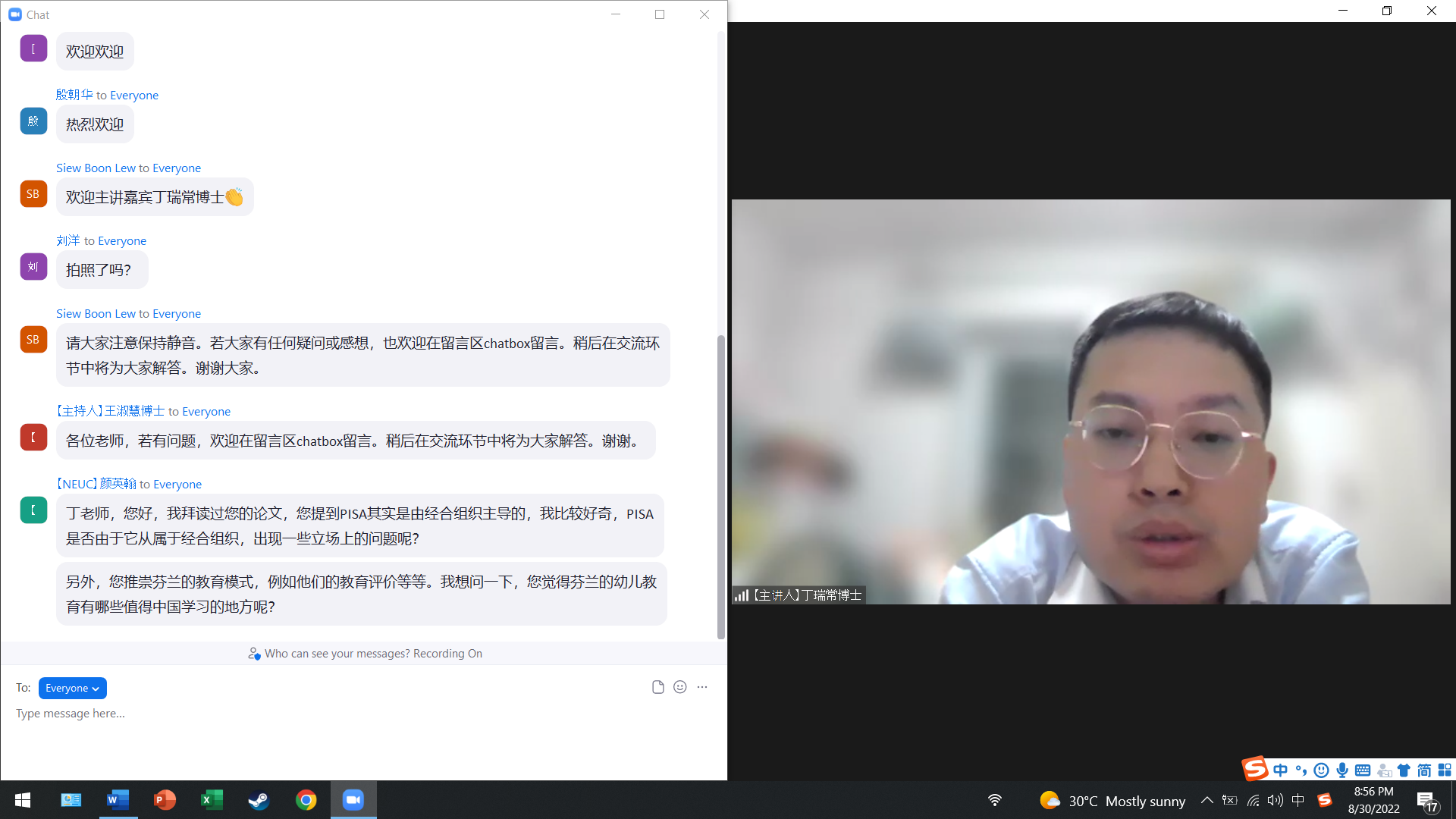Open PowerPoint from the taskbar

point(165,800)
